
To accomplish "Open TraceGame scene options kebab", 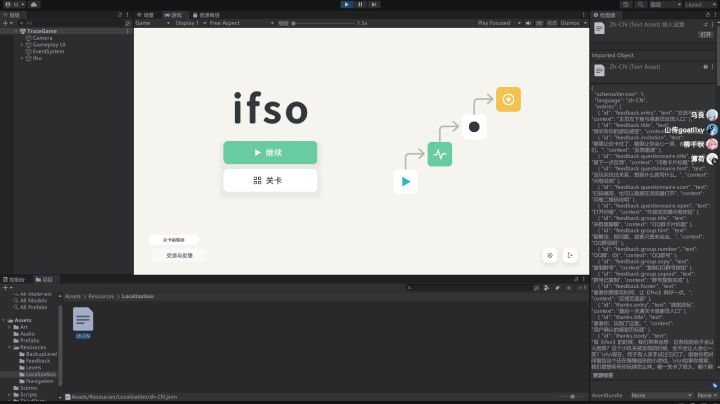I will coord(128,31).
